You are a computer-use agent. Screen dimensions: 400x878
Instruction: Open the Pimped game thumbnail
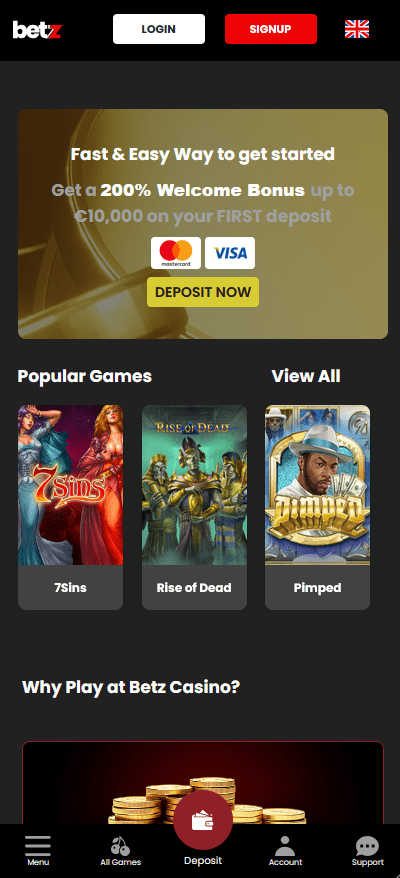(317, 485)
